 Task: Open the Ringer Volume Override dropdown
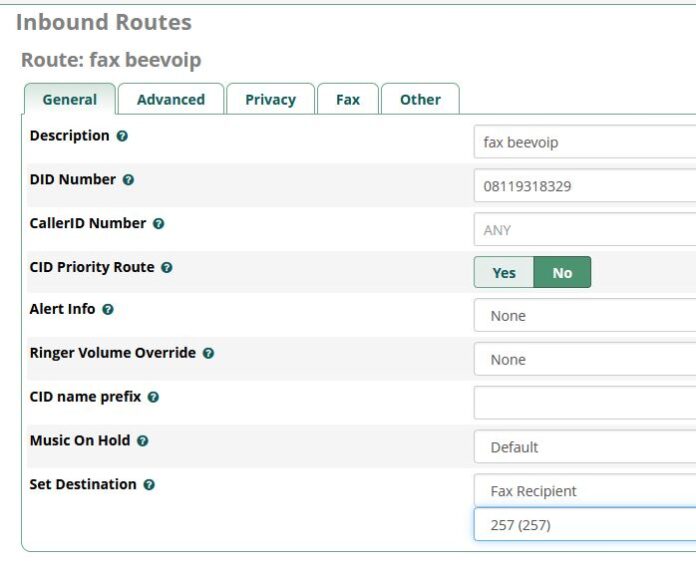click(x=585, y=359)
